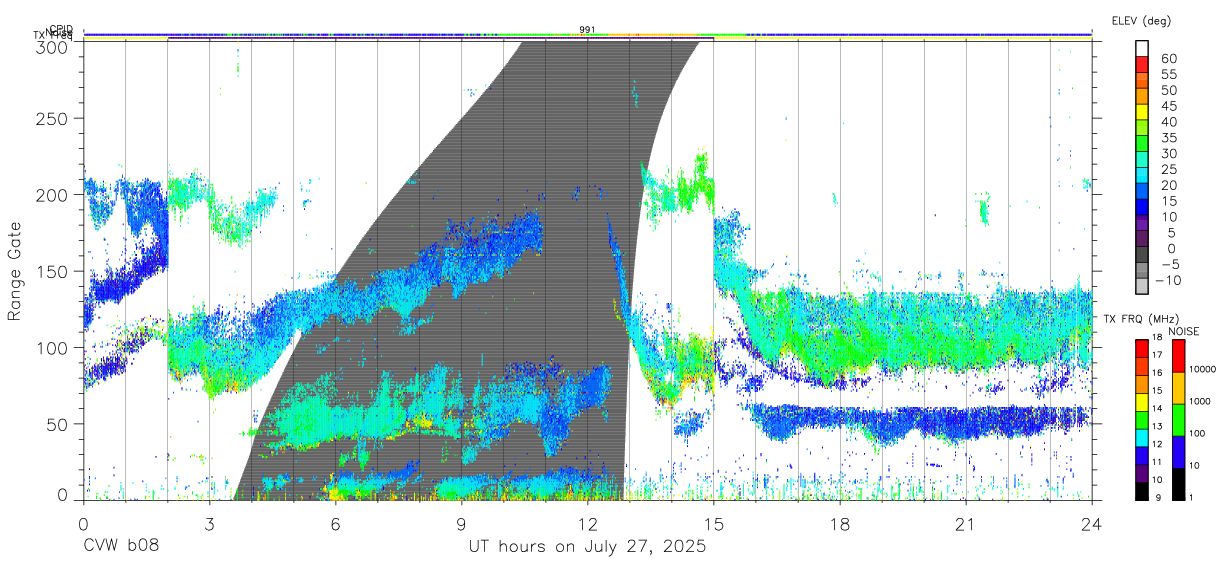Click the '991' CPID value at top
This screenshot has width=1228, height=567.
tap(587, 30)
